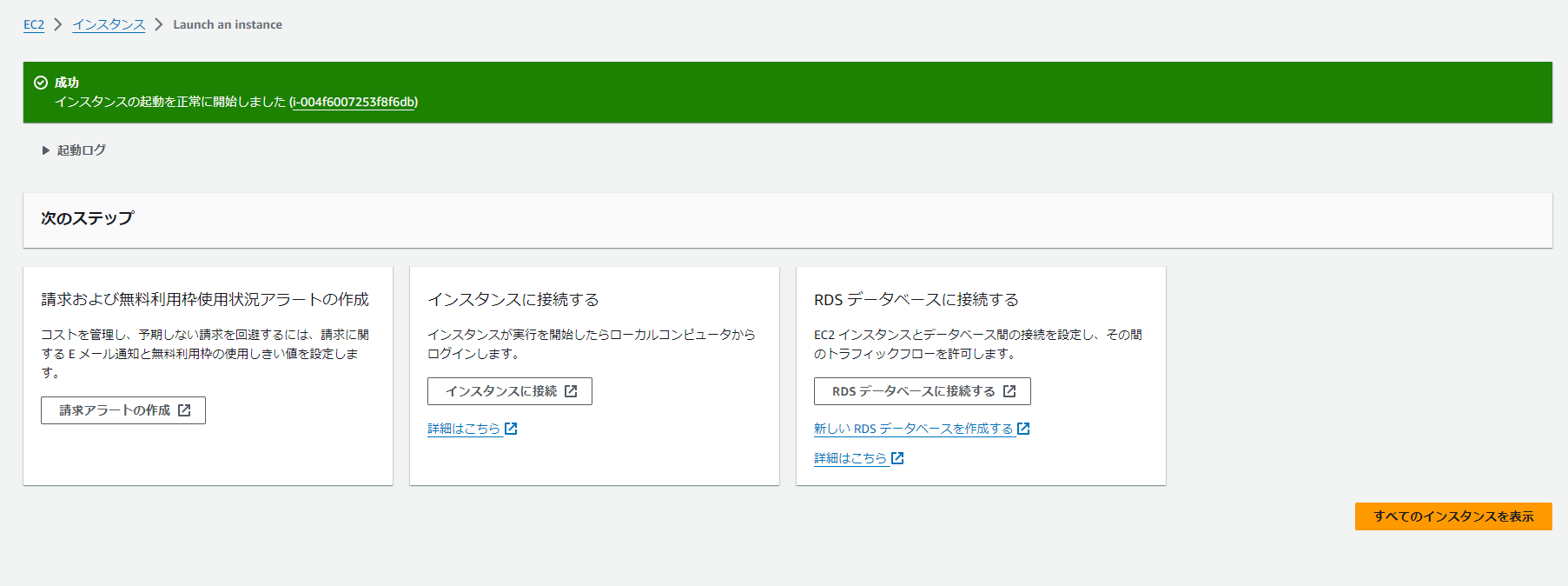Screen dimensions: 1568x586
Task: Click the Launch an instance breadcrumb text
Action: pos(228,24)
